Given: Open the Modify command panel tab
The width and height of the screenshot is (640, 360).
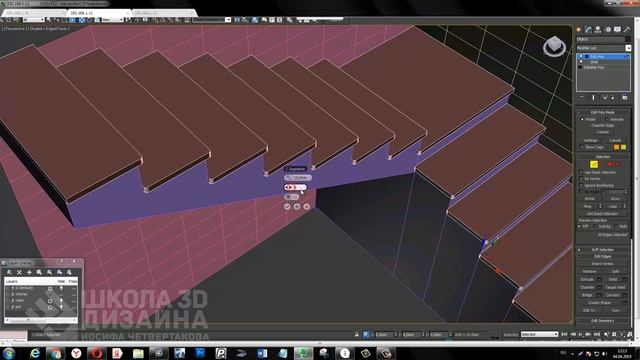Looking at the screenshot, I should point(588,29).
